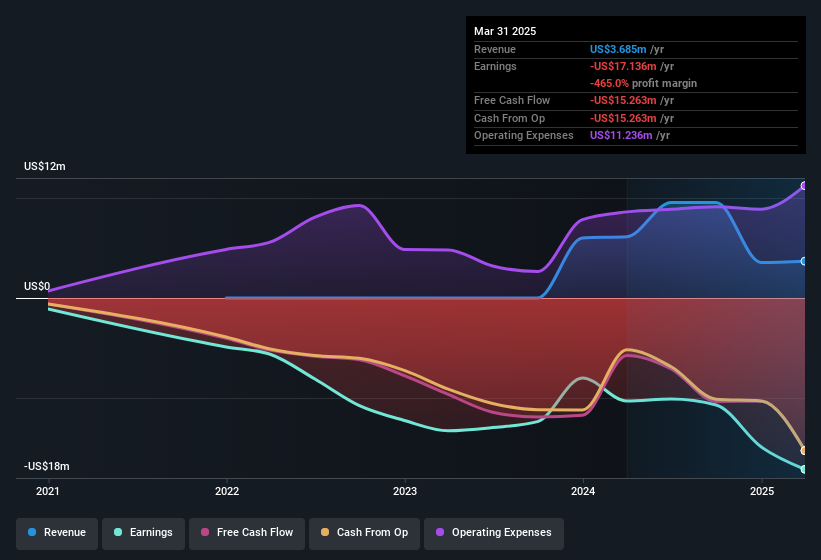Image resolution: width=821 pixels, height=560 pixels.
Task: Click the US$12m y-axis label
Action: pos(45,166)
